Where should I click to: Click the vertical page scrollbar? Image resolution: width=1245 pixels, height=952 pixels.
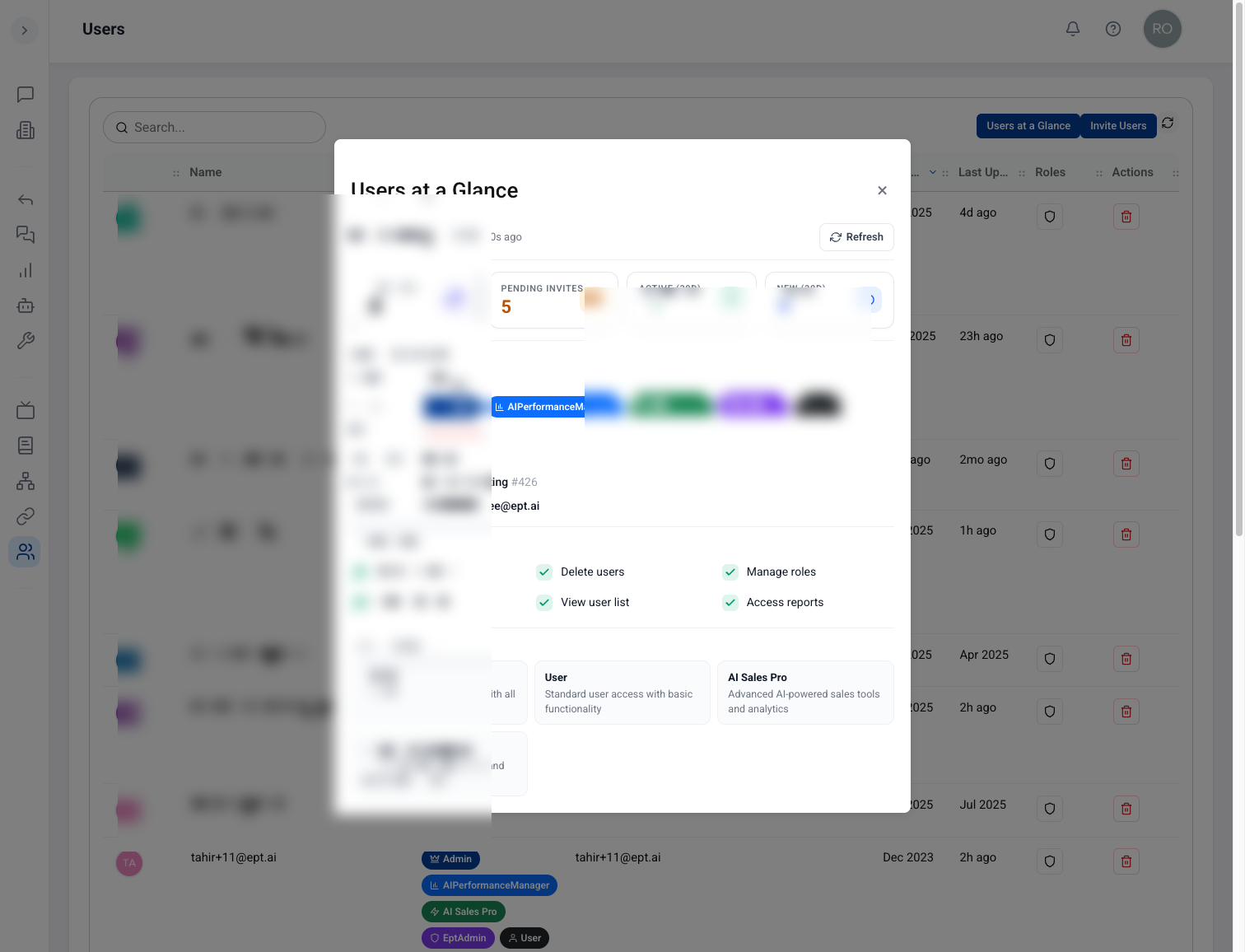pyautogui.click(x=1238, y=268)
